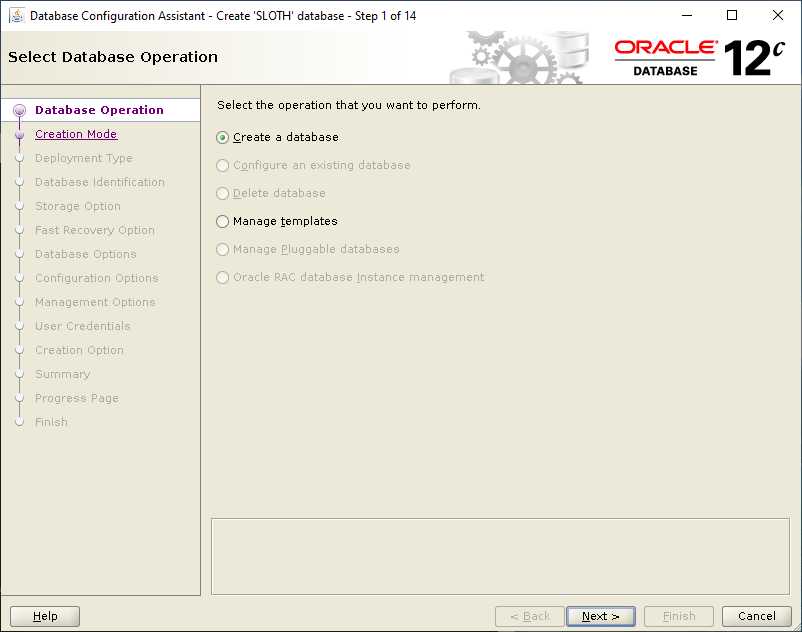The height and width of the screenshot is (632, 802).
Task: Click the empty message area at bottom
Action: pos(500,556)
